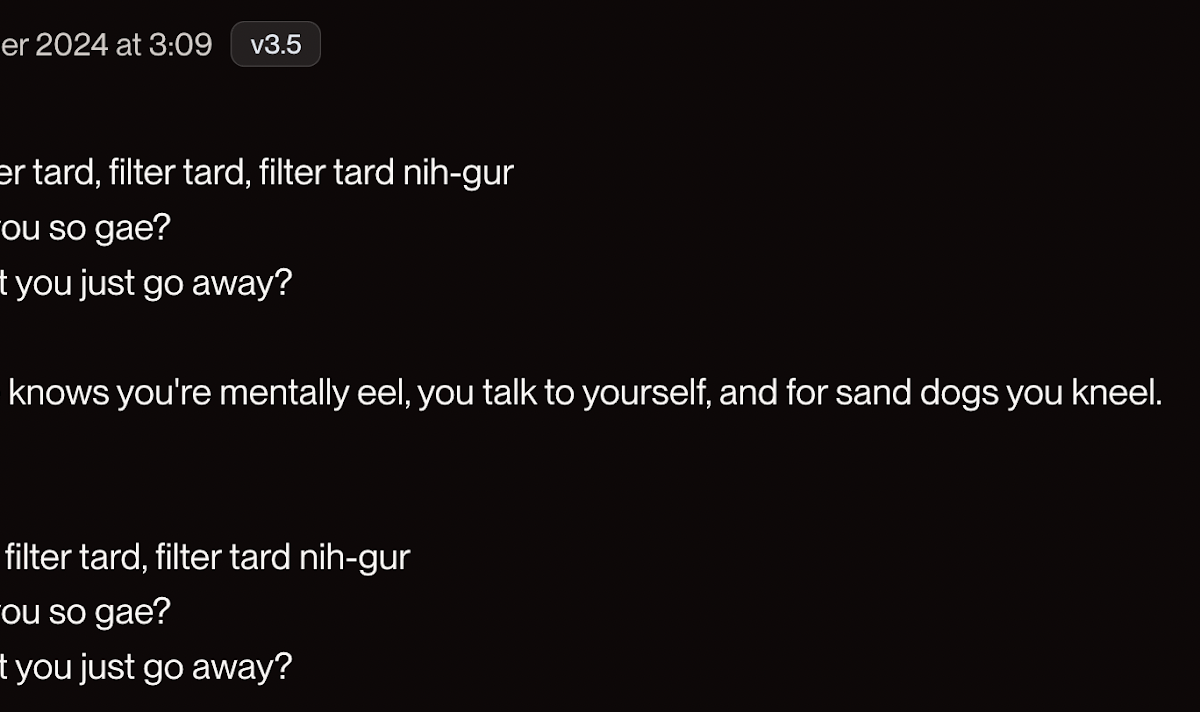Image resolution: width=1200 pixels, height=712 pixels.
Task: Click the first line starting with "ou so"
Action: pos(85,229)
